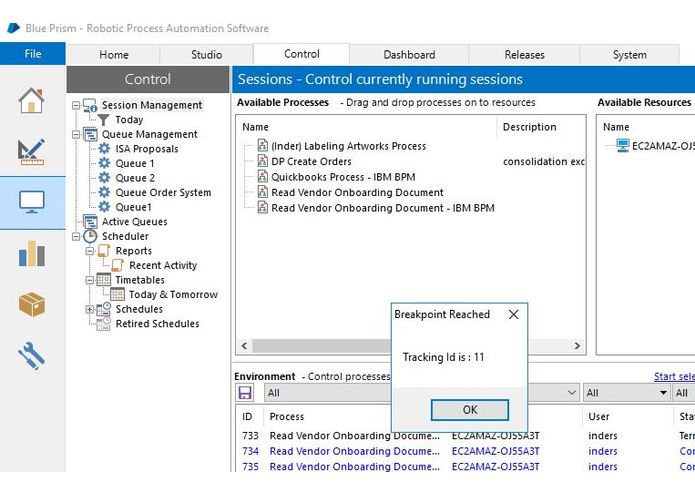695x494 pixels.
Task: Click the Retired Schedules icon
Action: (x=104, y=323)
